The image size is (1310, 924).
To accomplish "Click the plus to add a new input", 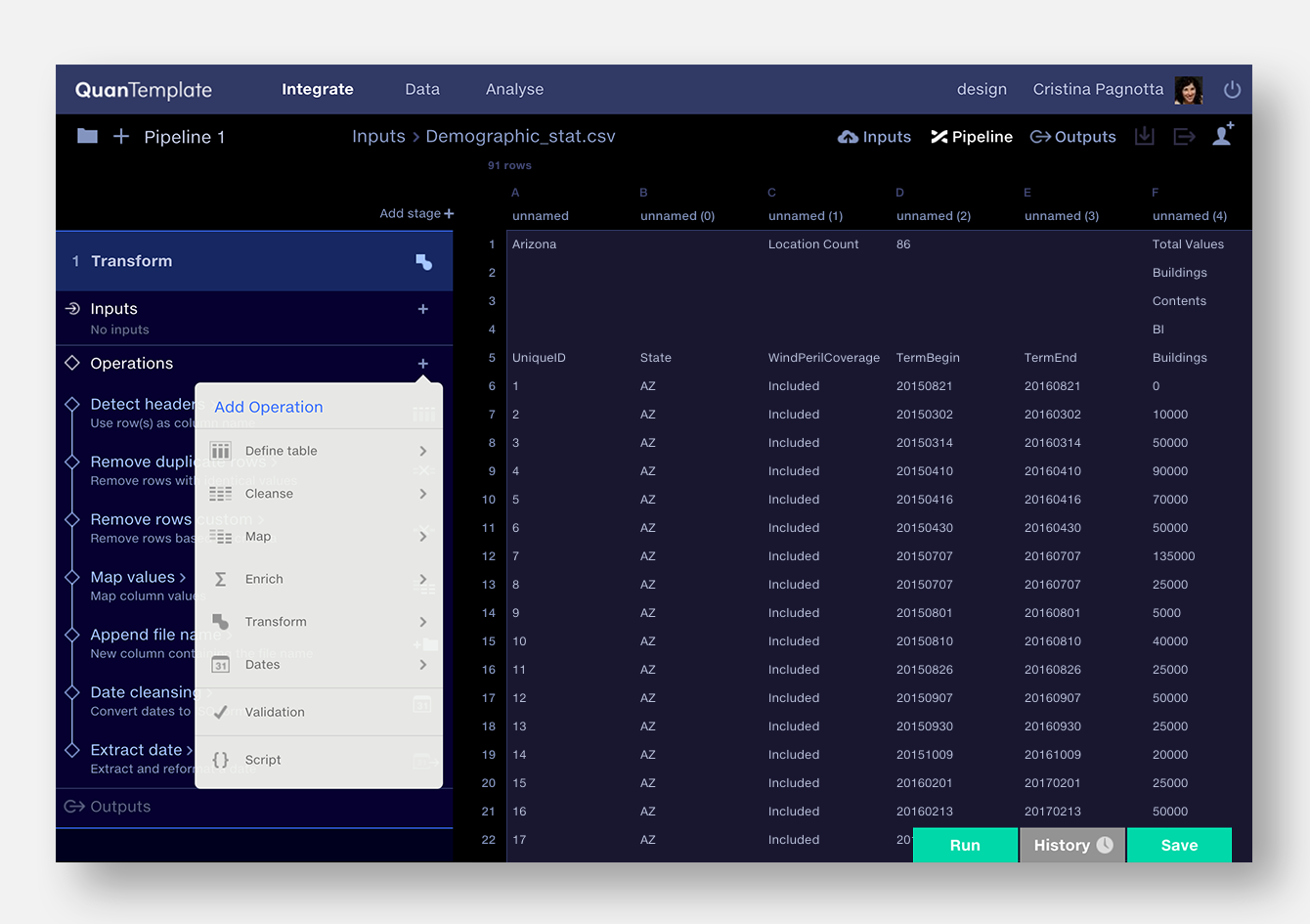I will (x=422, y=308).
